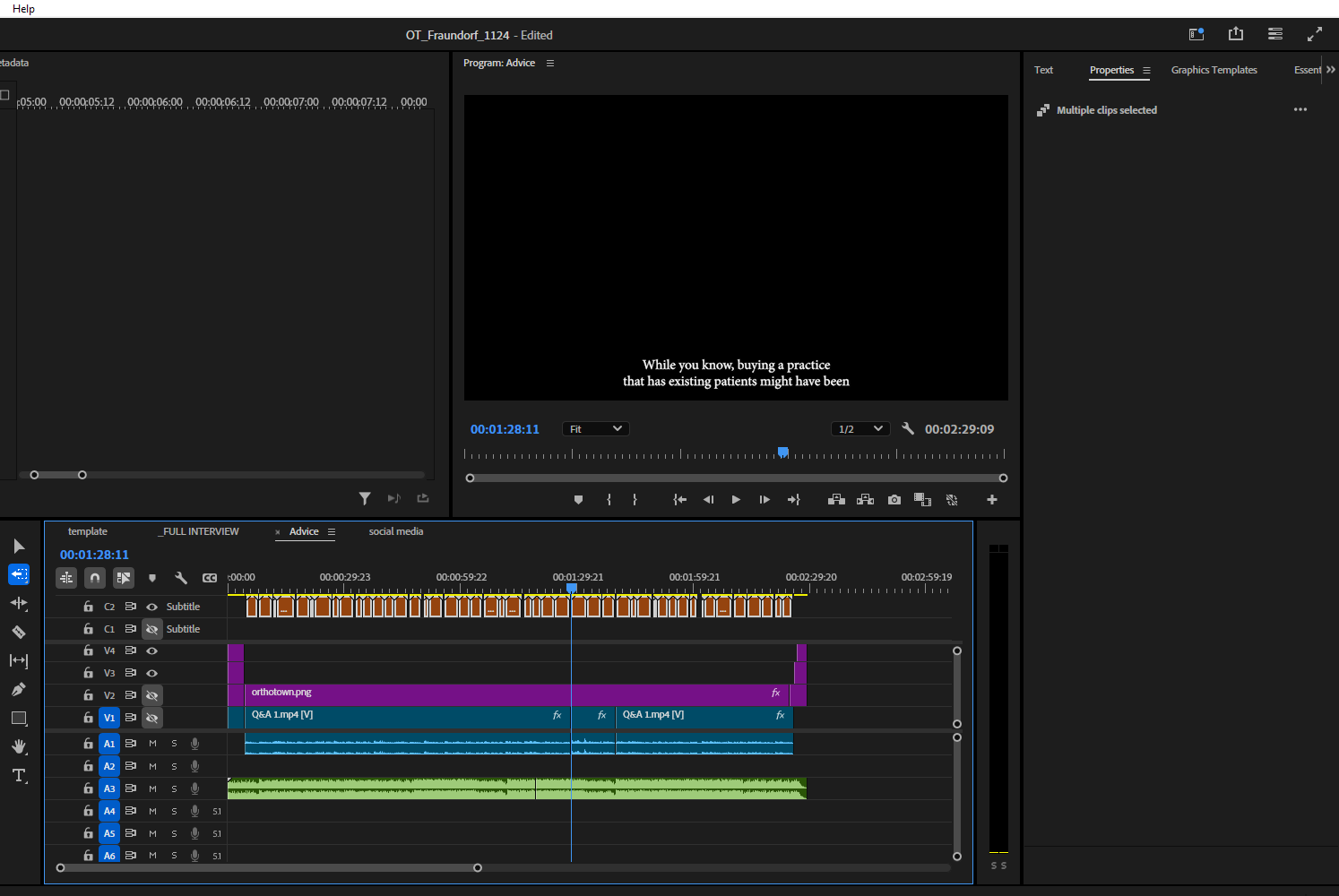1339x896 pixels.
Task: Mute the A1 audio track
Action: 151,743
